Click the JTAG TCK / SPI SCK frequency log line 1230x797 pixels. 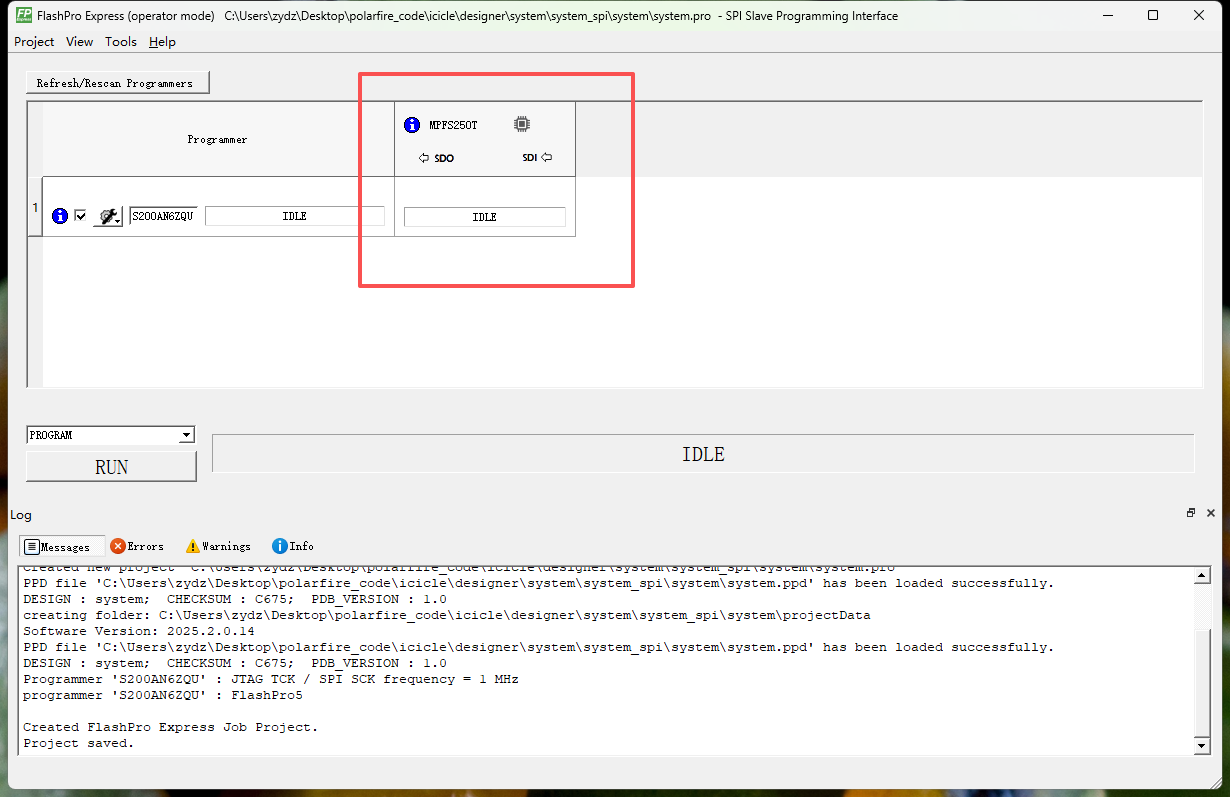(271, 679)
